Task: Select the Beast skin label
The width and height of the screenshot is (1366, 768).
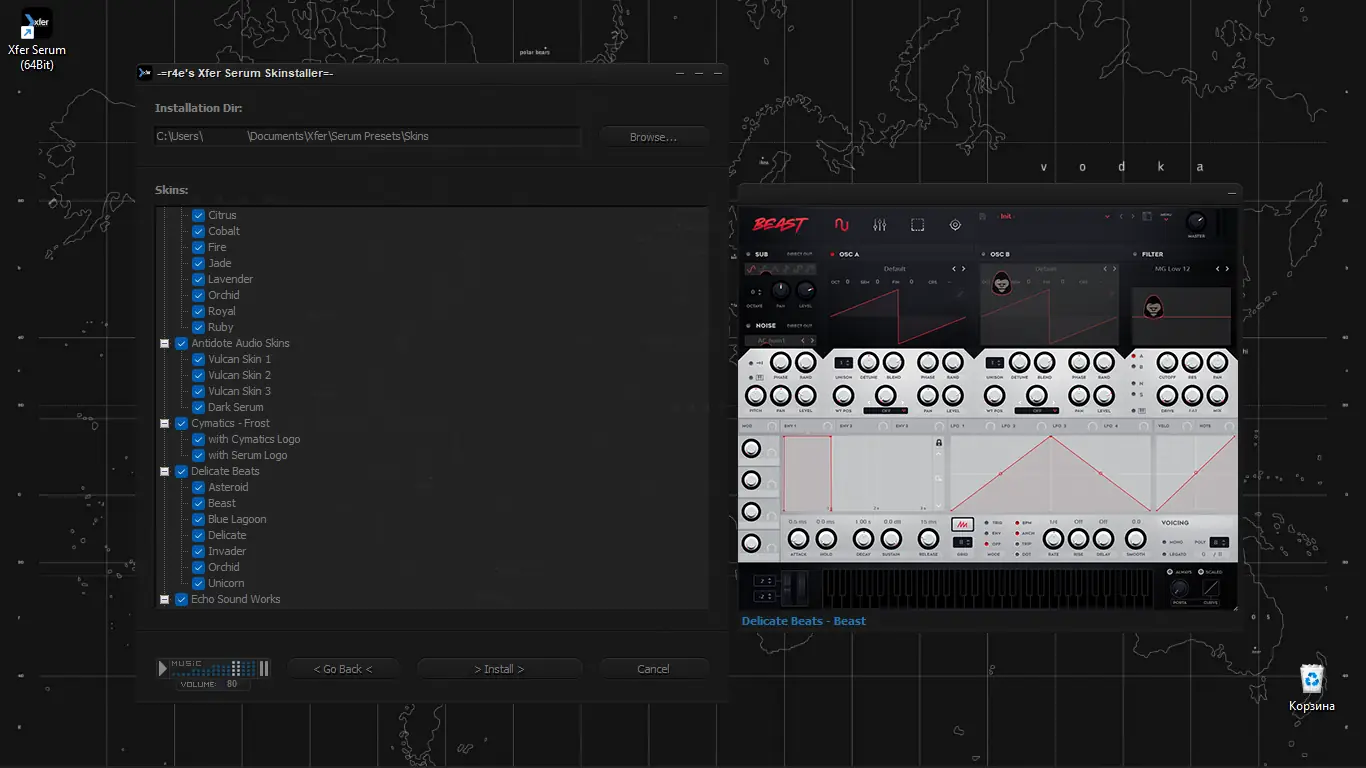Action: tap(222, 503)
